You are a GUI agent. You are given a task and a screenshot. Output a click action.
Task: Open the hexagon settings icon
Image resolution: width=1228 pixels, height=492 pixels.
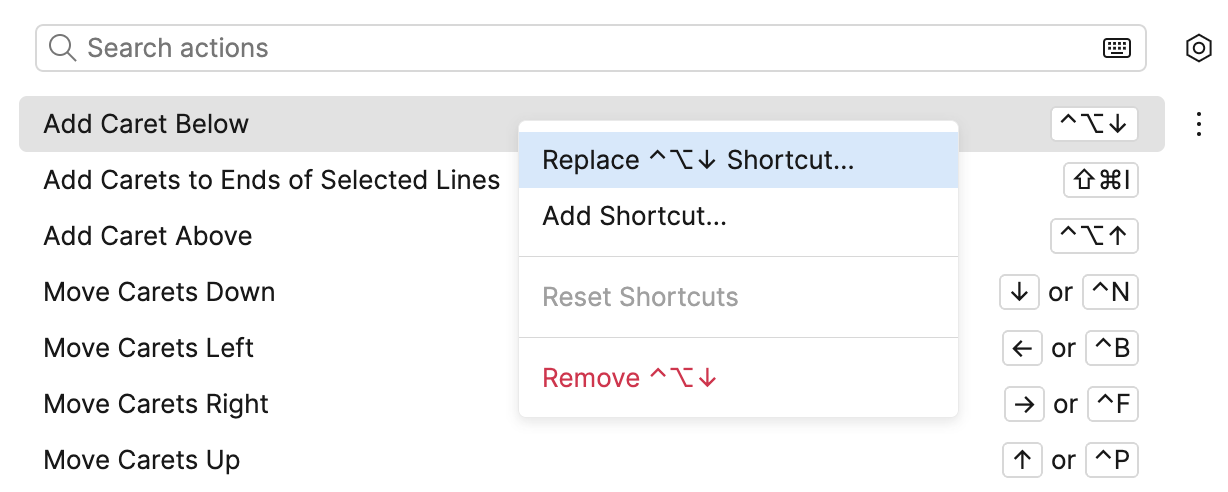1198,48
